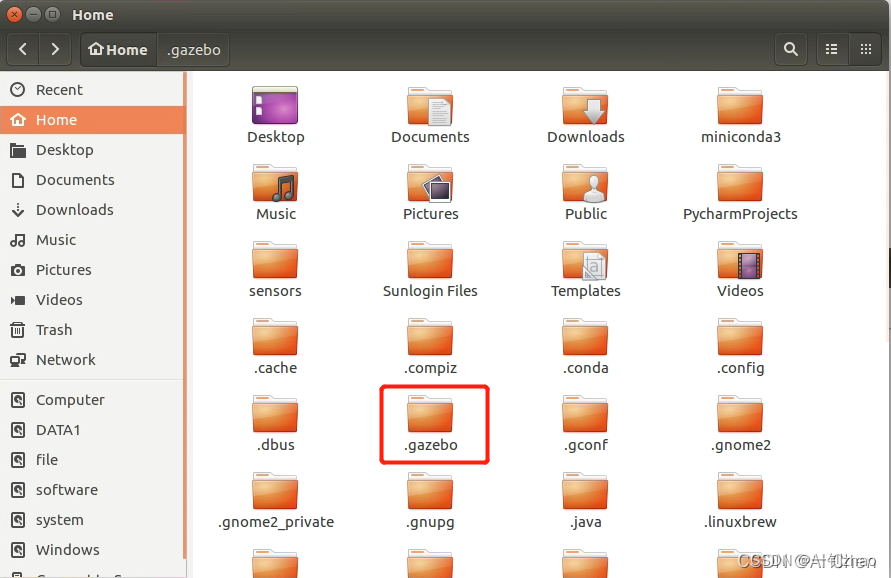
Task: Open Music in the sidebar
Action: 93,240
